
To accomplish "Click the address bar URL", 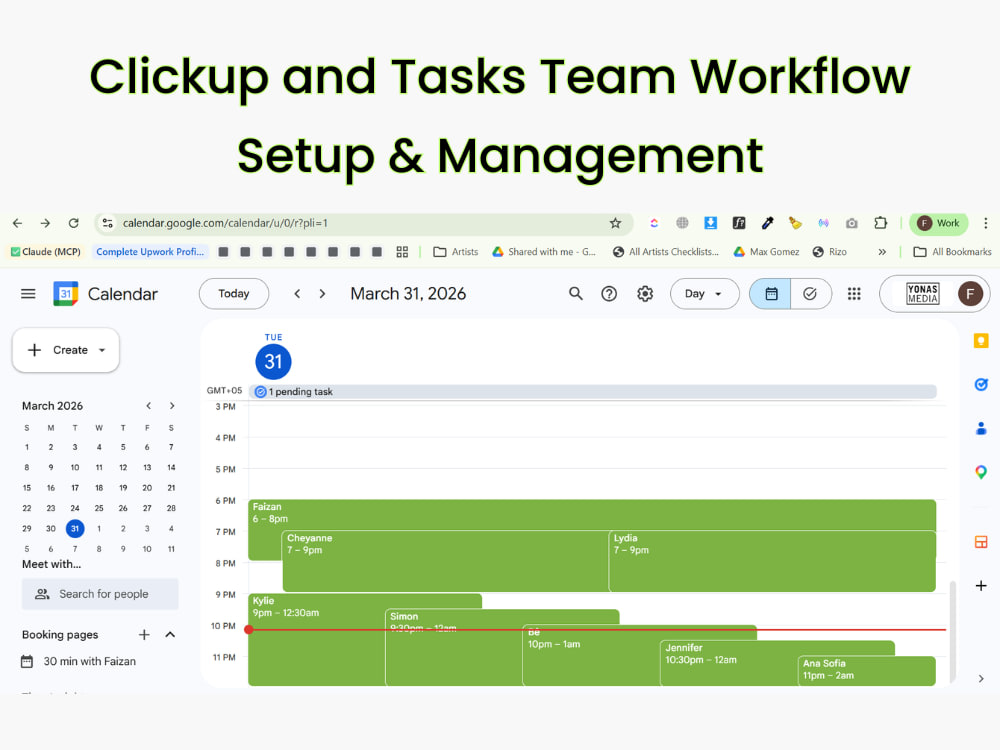I will tap(224, 223).
